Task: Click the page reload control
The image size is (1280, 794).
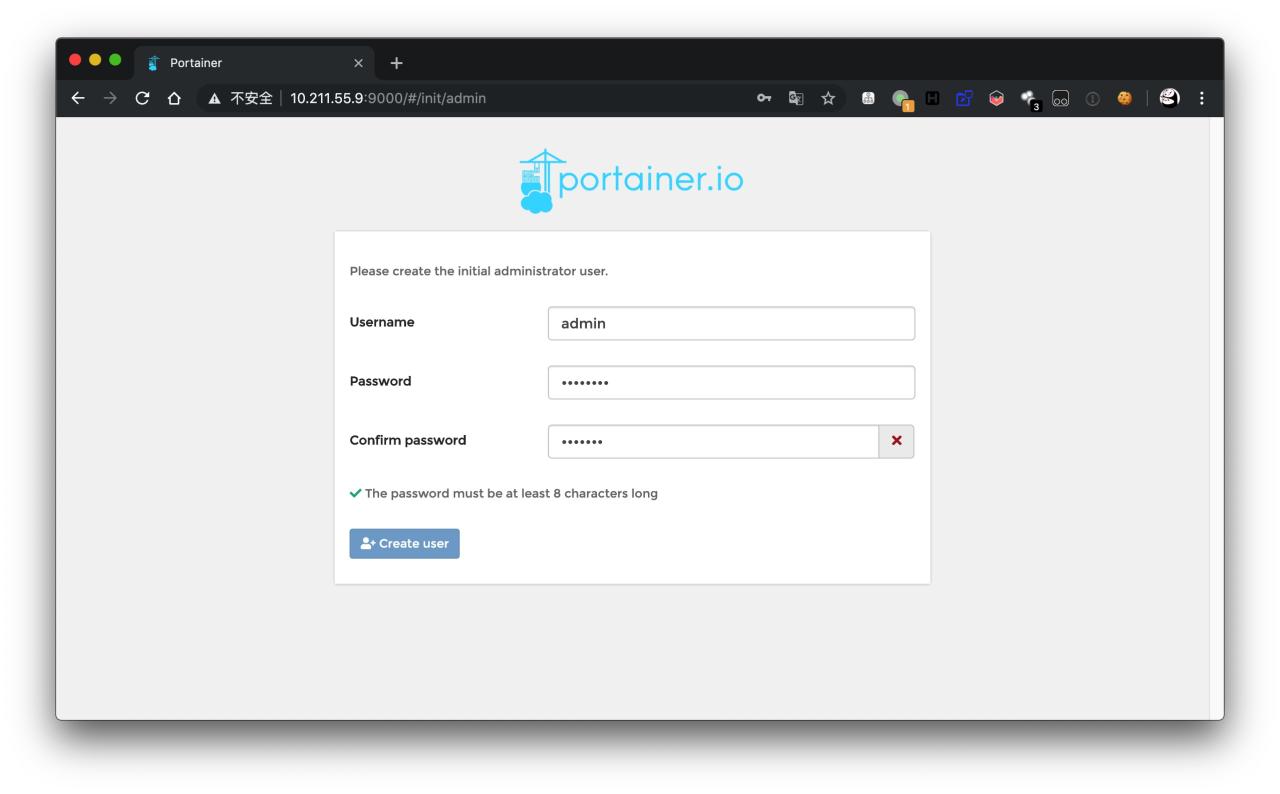Action: click(x=143, y=99)
